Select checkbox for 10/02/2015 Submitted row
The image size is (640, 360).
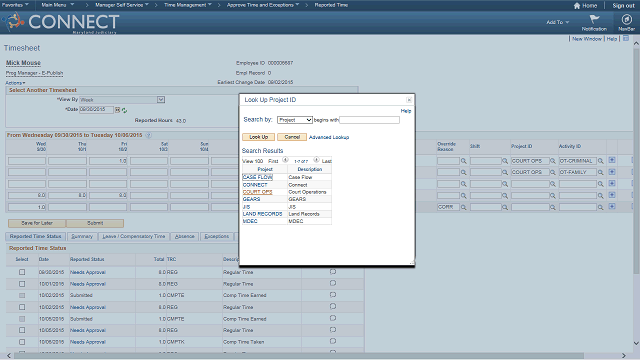point(22,295)
